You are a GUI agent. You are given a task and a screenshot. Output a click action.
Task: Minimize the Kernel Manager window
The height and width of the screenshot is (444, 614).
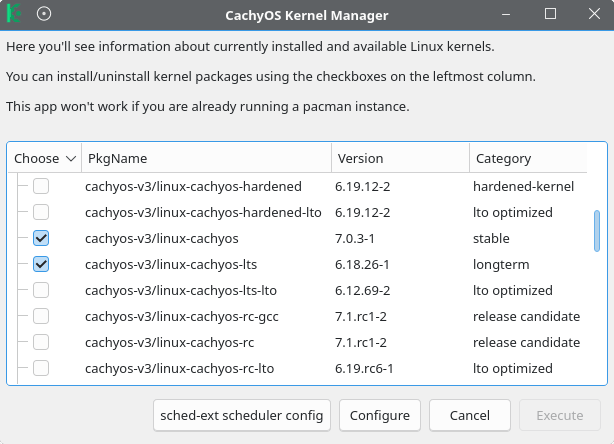coord(506,14)
